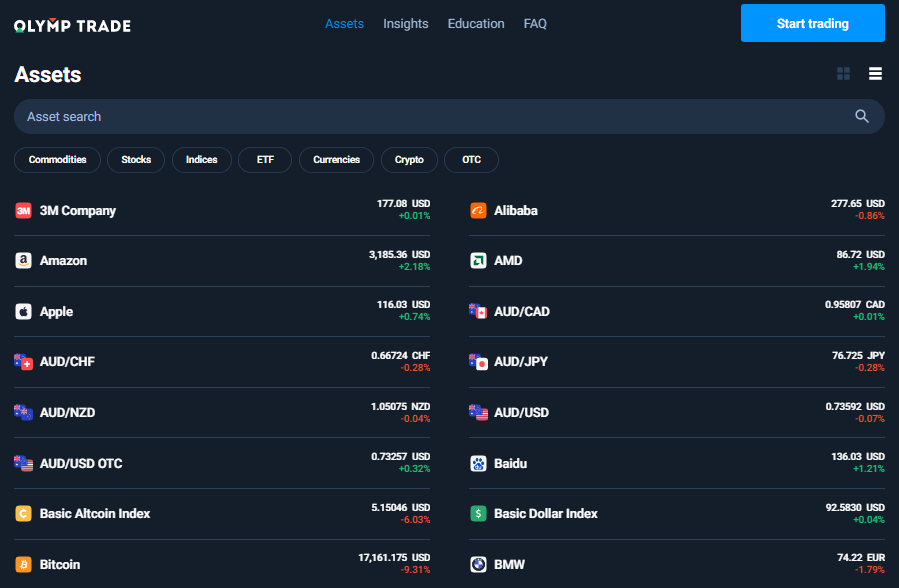Open the Baidu asset name
This screenshot has width=899, height=588.
click(x=510, y=464)
